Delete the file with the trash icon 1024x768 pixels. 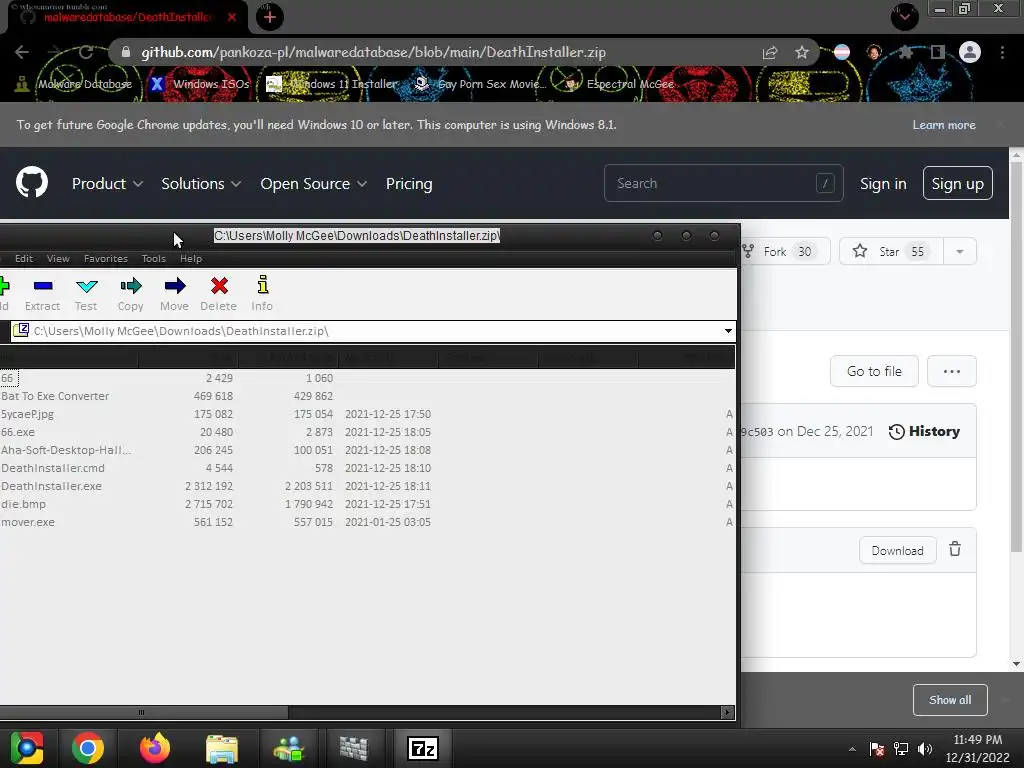click(955, 549)
